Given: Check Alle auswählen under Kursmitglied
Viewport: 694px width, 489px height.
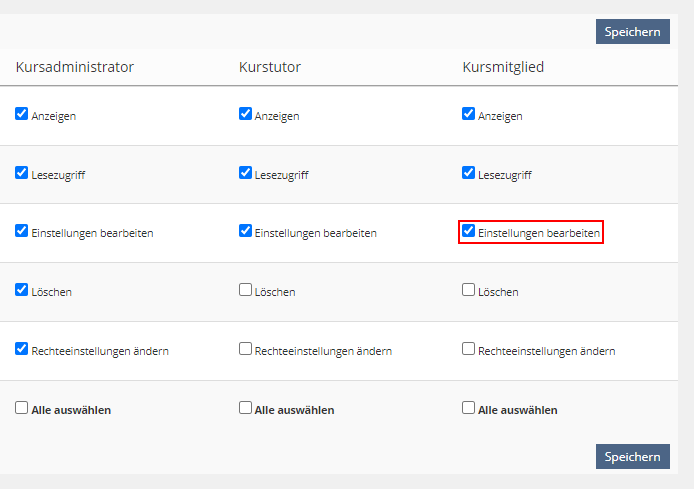Looking at the screenshot, I should coord(468,408).
